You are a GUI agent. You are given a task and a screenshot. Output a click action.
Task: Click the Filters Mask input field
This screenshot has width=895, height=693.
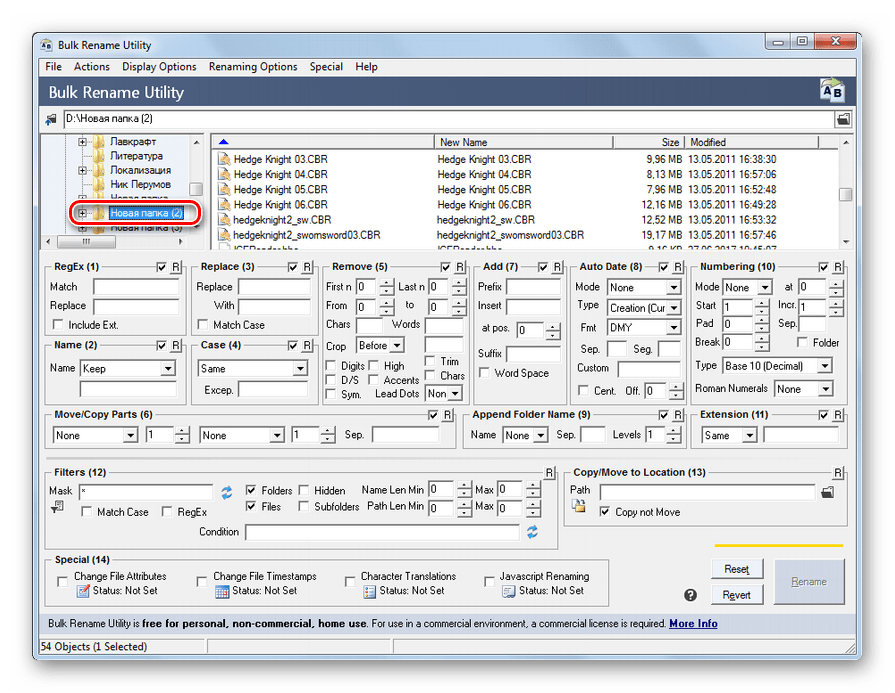tap(146, 491)
